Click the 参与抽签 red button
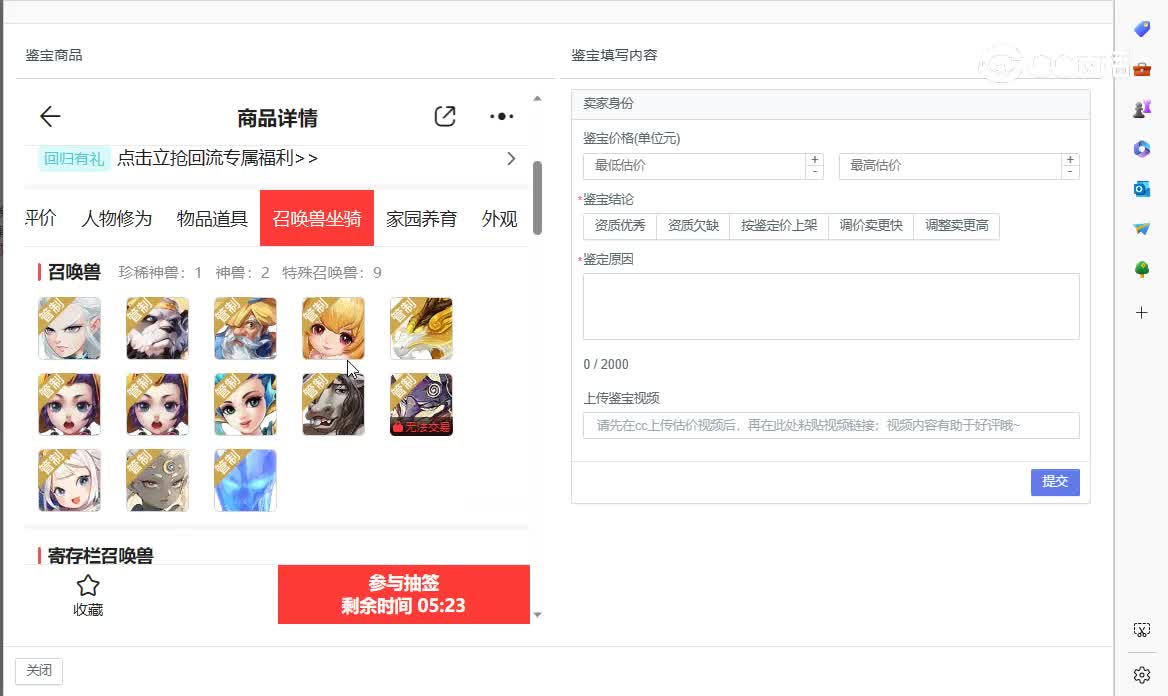This screenshot has width=1168, height=696. [x=404, y=594]
